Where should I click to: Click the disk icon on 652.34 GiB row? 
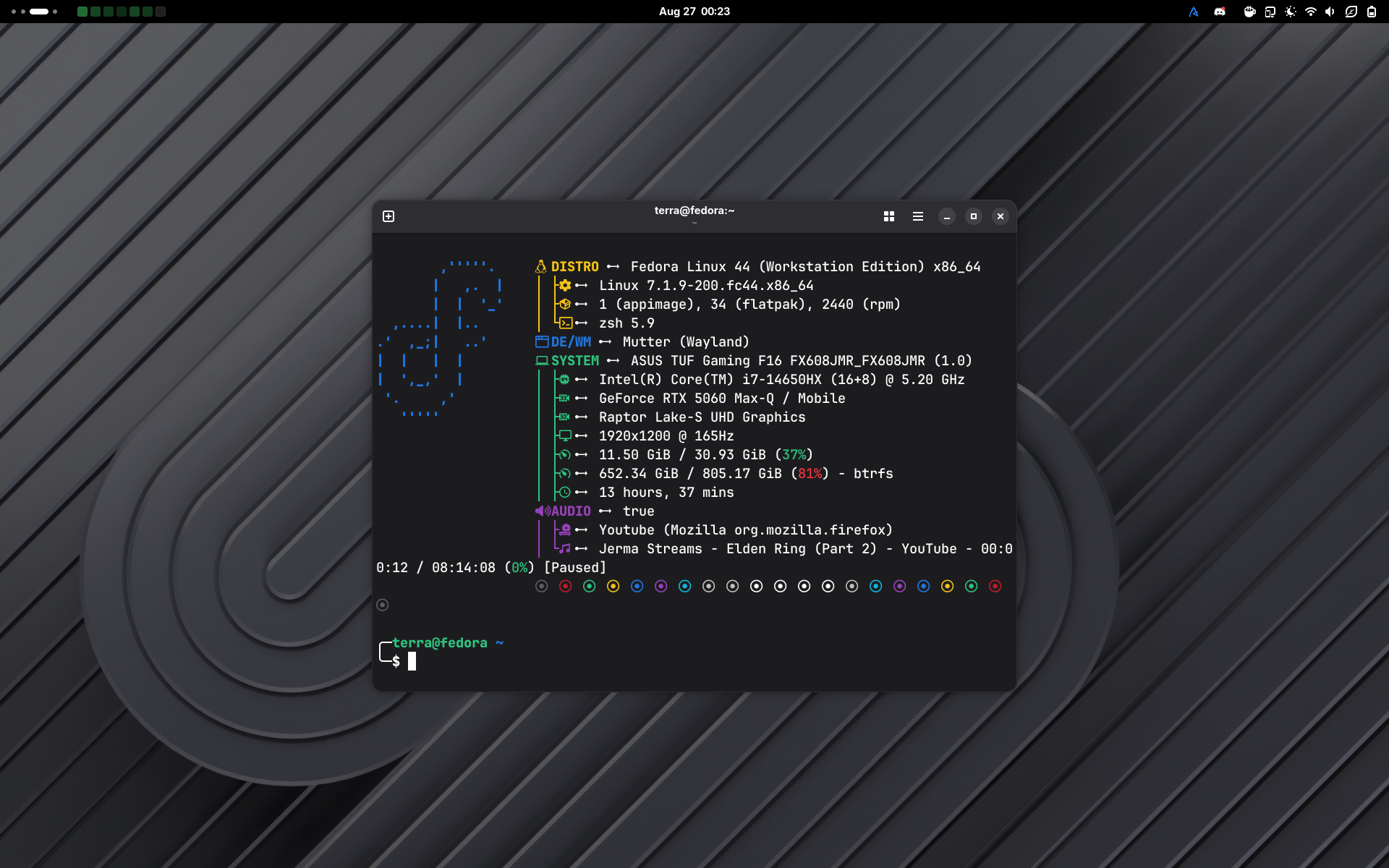pyautogui.click(x=565, y=473)
